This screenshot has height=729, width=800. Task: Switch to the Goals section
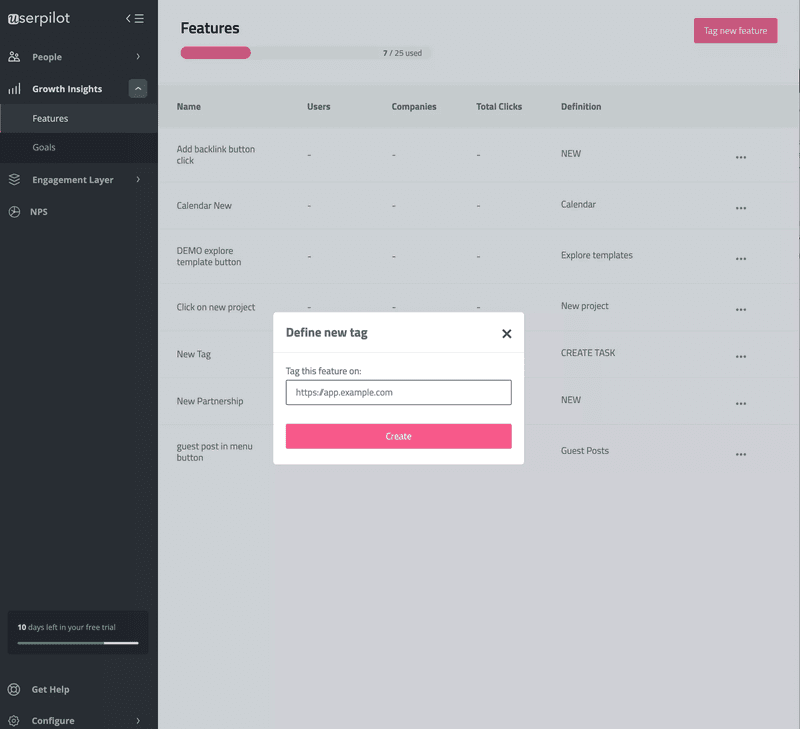(45, 148)
